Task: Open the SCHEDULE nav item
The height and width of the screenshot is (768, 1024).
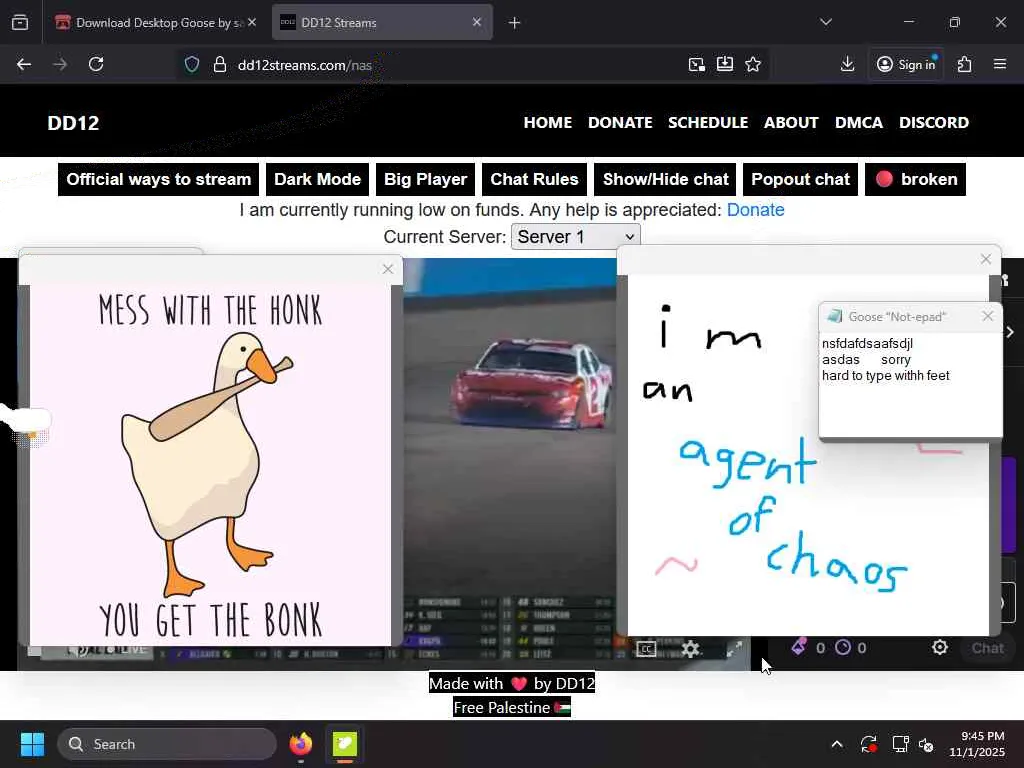Action: [708, 123]
